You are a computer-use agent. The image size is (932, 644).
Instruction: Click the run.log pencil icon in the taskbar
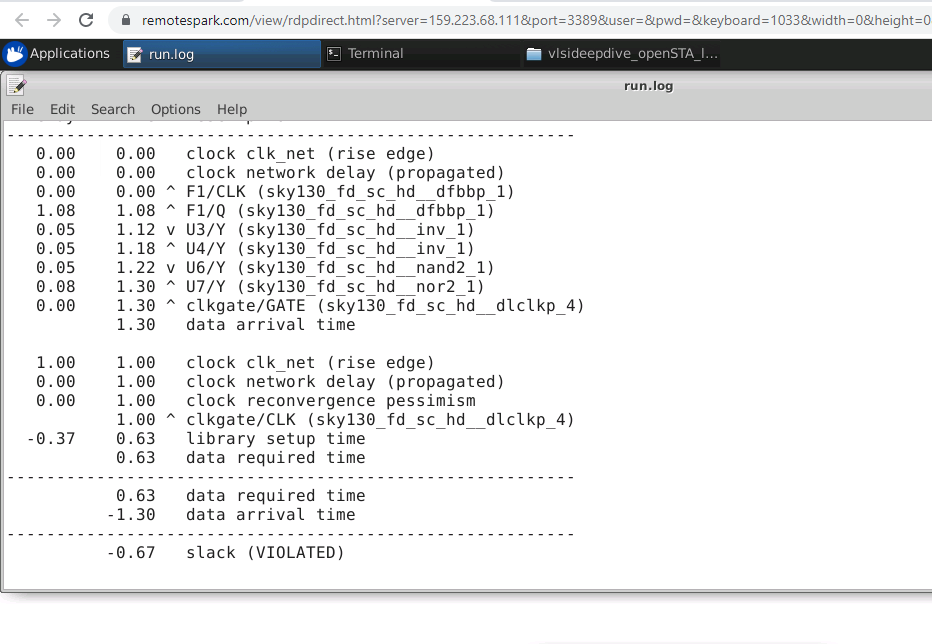pyautogui.click(x=134, y=53)
